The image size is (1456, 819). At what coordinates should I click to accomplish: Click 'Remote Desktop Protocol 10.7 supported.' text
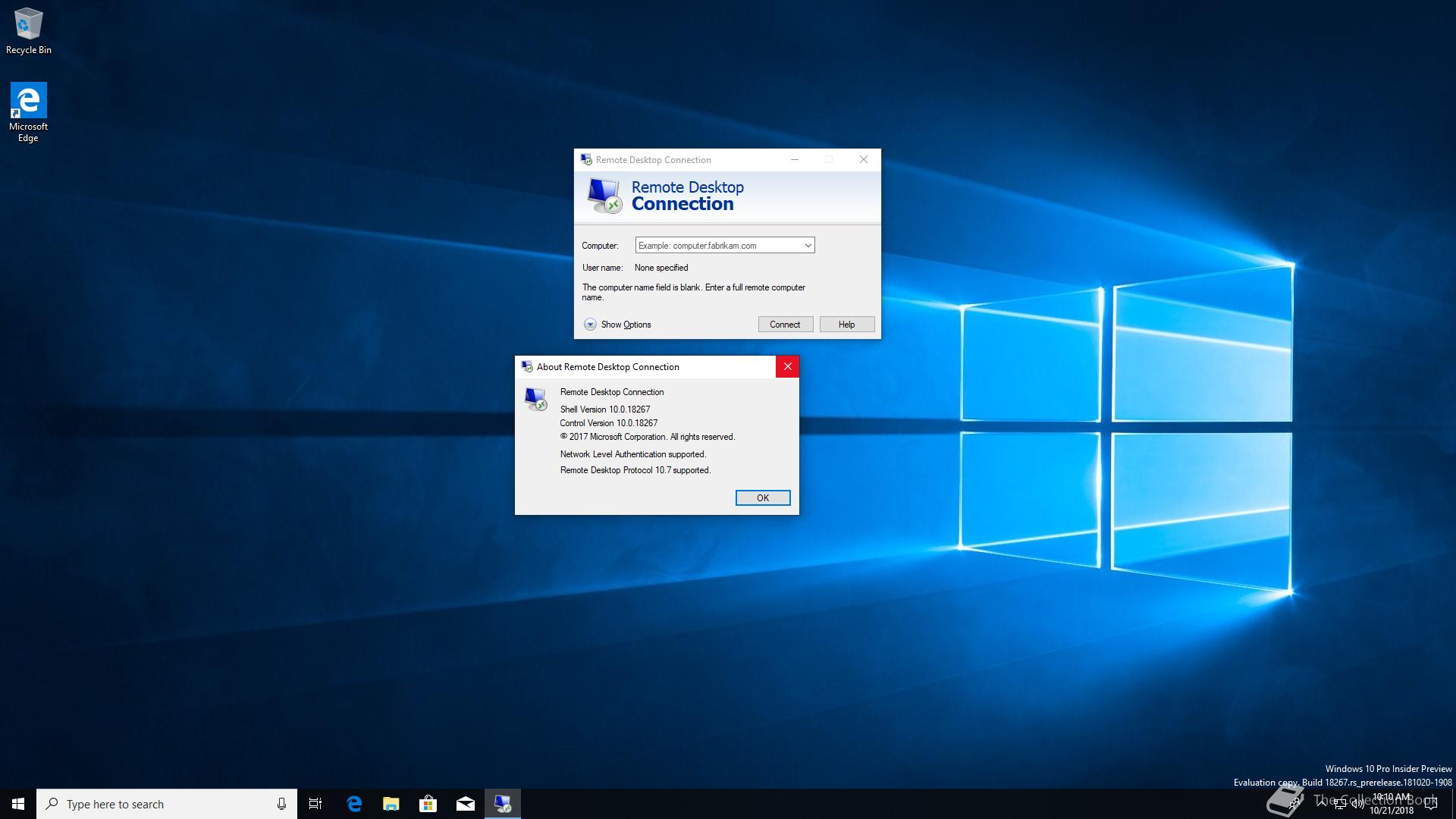[x=635, y=470]
